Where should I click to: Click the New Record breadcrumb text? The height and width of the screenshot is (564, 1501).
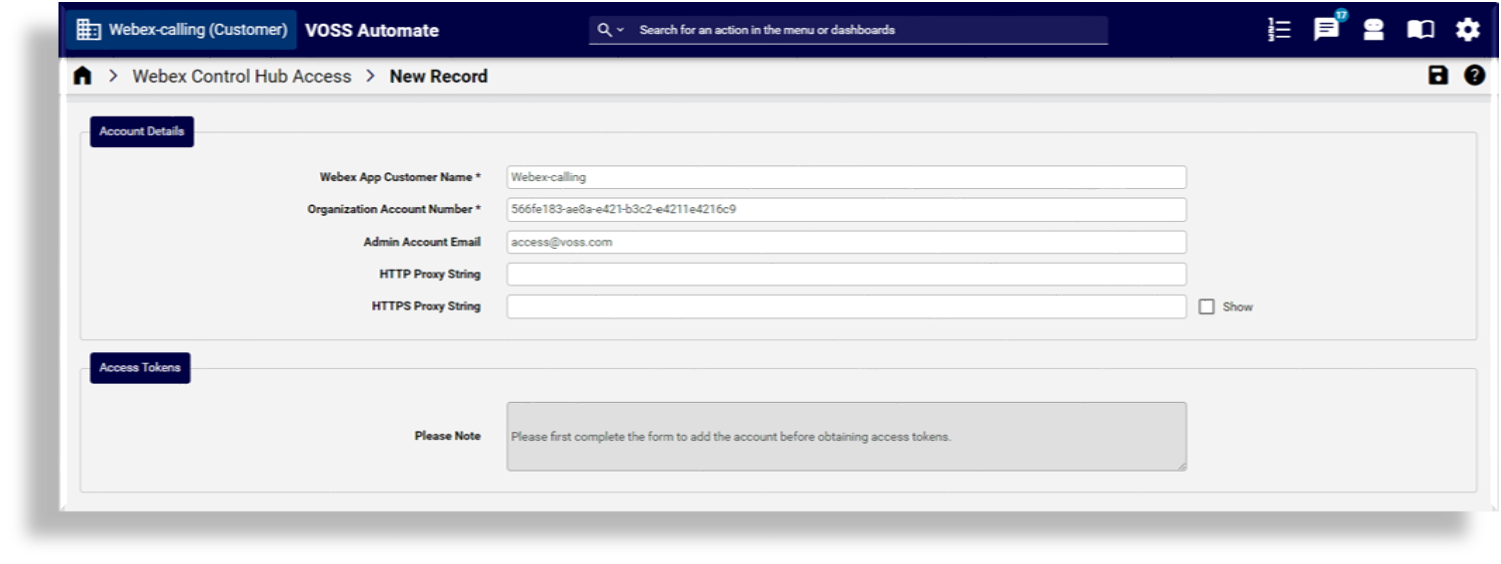pos(439,76)
